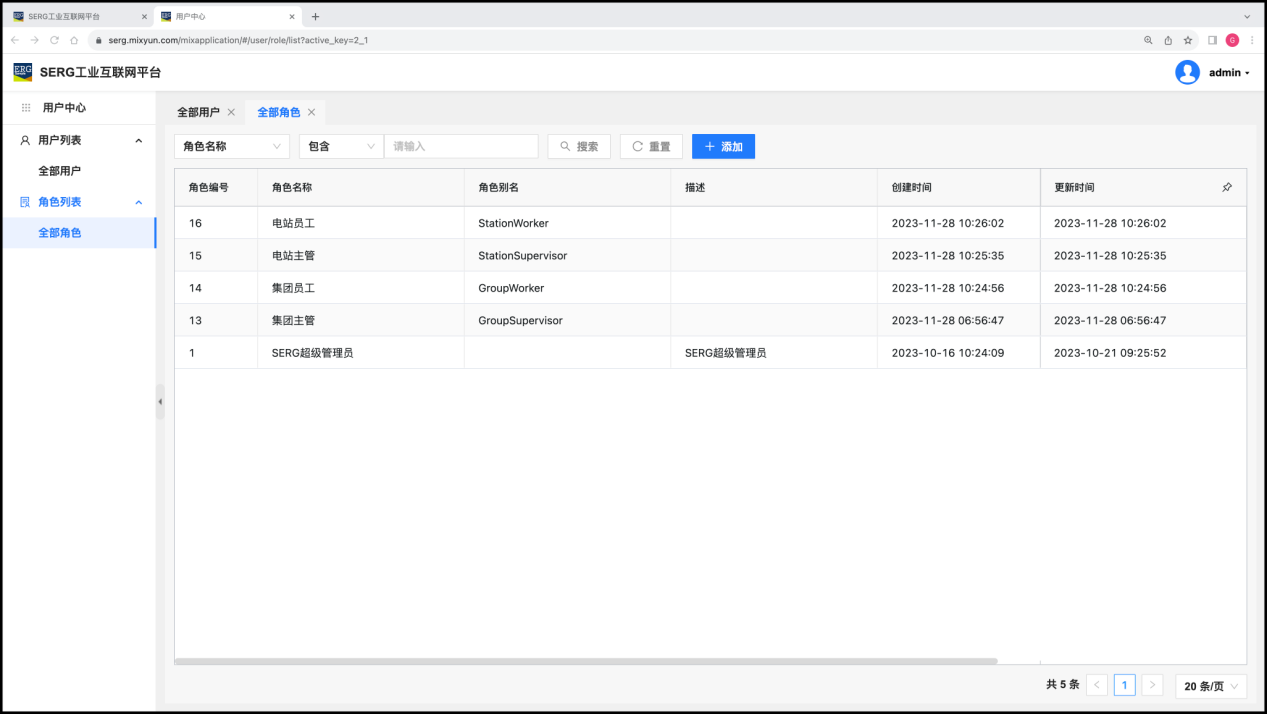Click the SERG platform logo
The width and height of the screenshot is (1267, 714).
[x=22, y=72]
